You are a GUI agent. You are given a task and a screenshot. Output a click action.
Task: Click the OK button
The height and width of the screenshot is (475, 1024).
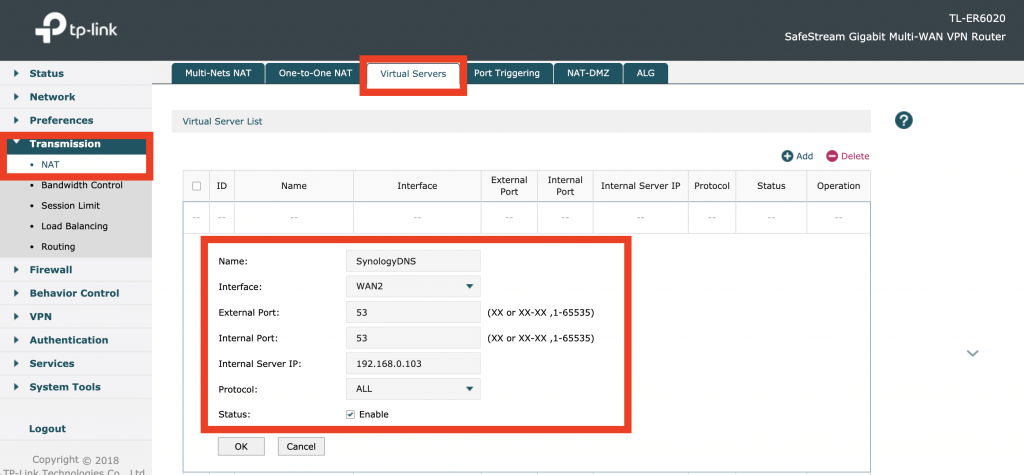(x=240, y=446)
